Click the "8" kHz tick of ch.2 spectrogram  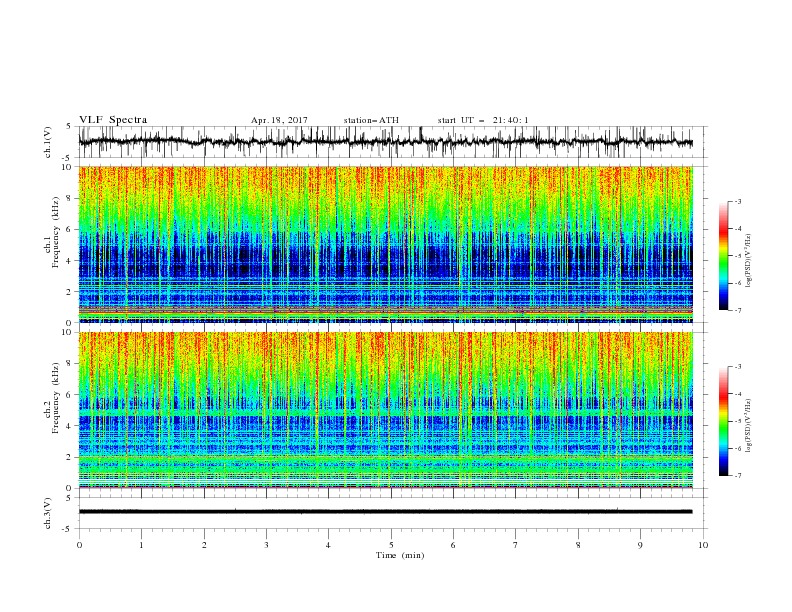pos(70,364)
